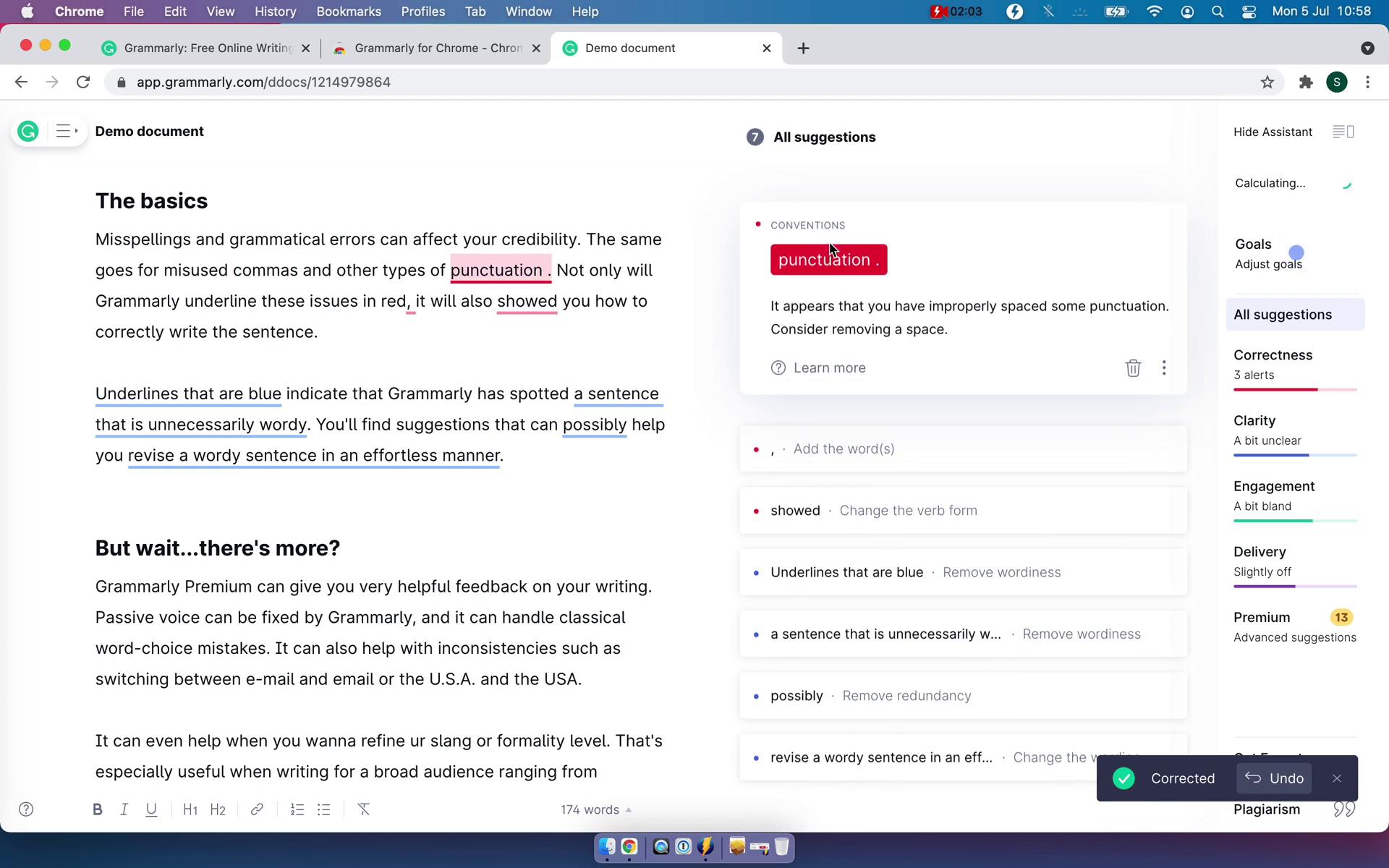Open Premium advanced suggestions

tap(1295, 626)
